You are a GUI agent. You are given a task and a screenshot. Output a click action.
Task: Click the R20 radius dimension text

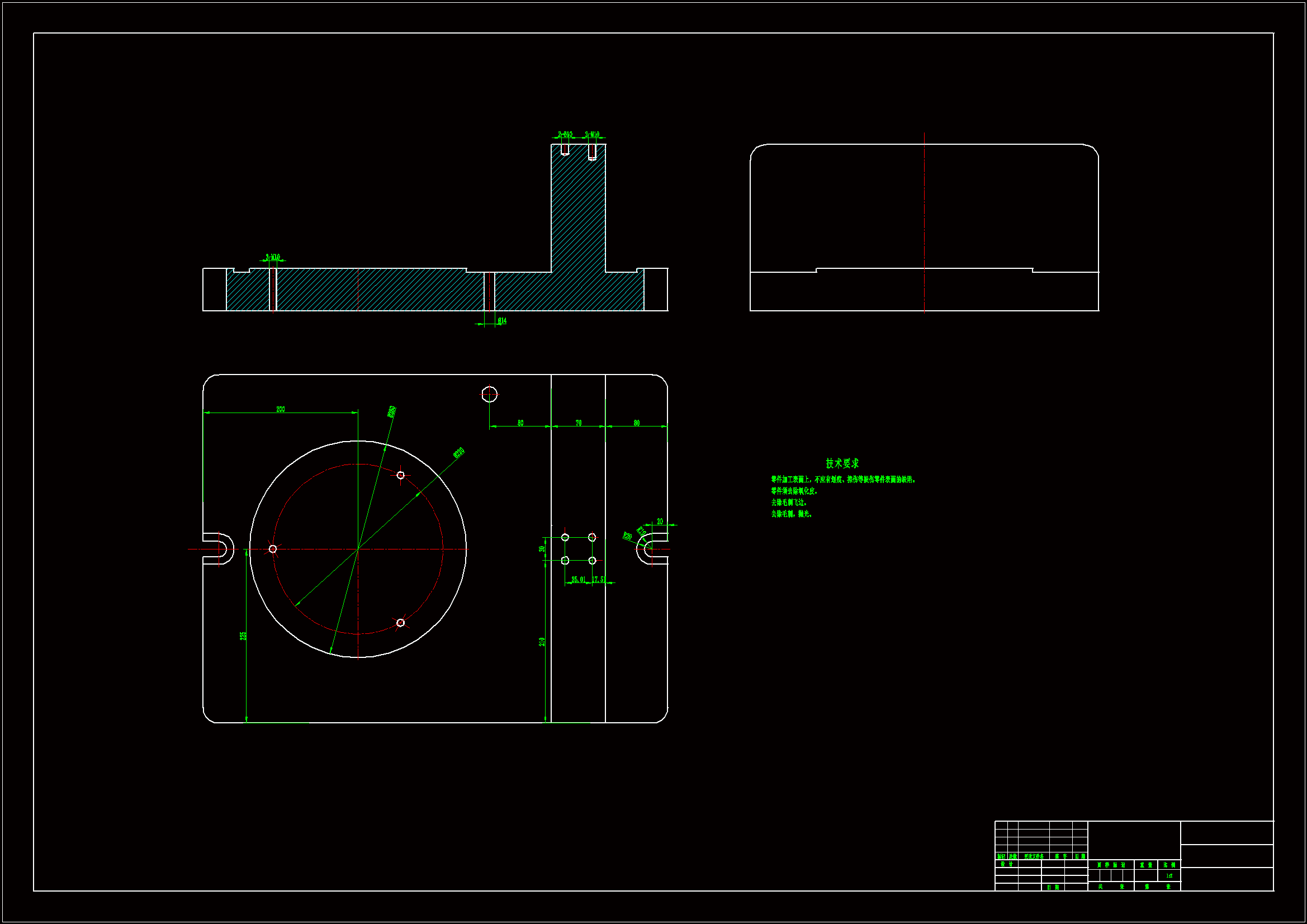627,536
